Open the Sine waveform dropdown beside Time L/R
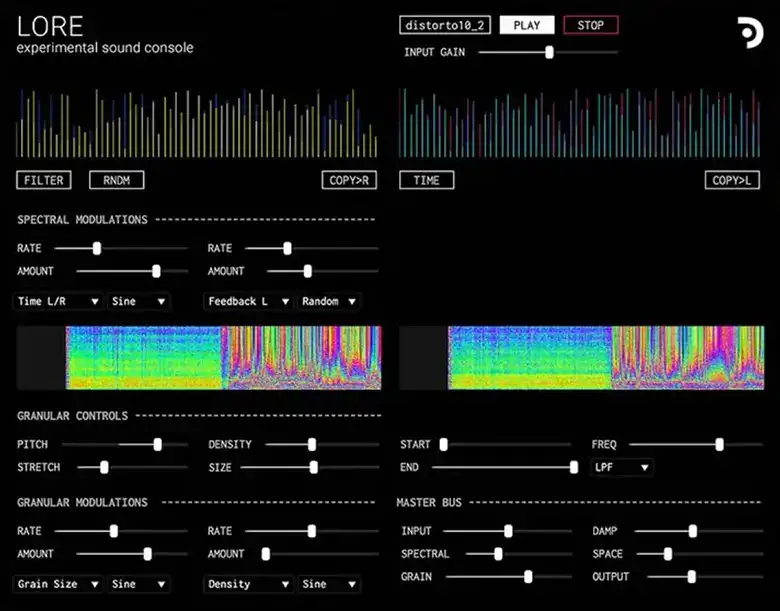 [x=138, y=301]
